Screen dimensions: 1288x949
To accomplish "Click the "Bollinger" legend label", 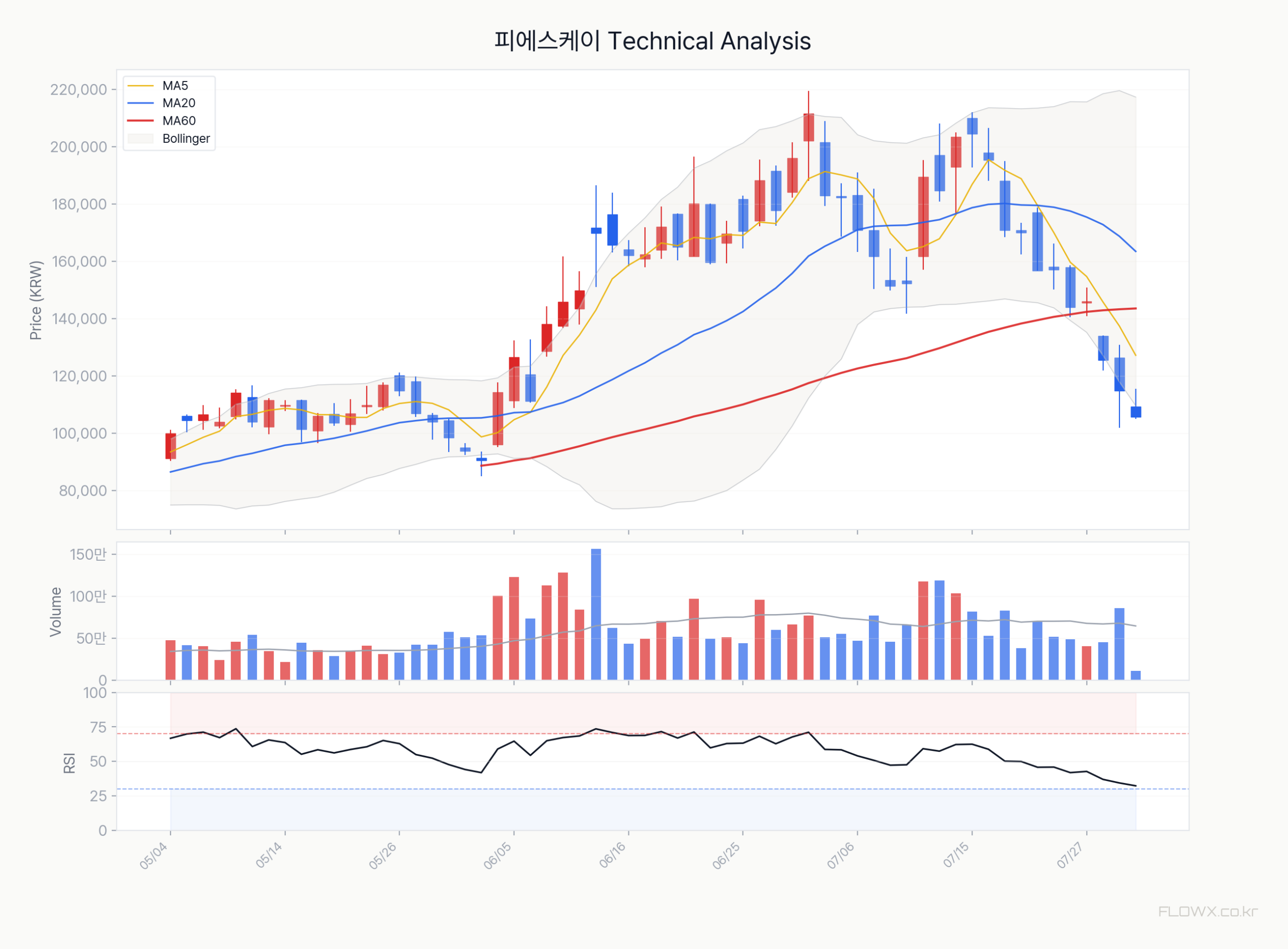I will (x=186, y=138).
